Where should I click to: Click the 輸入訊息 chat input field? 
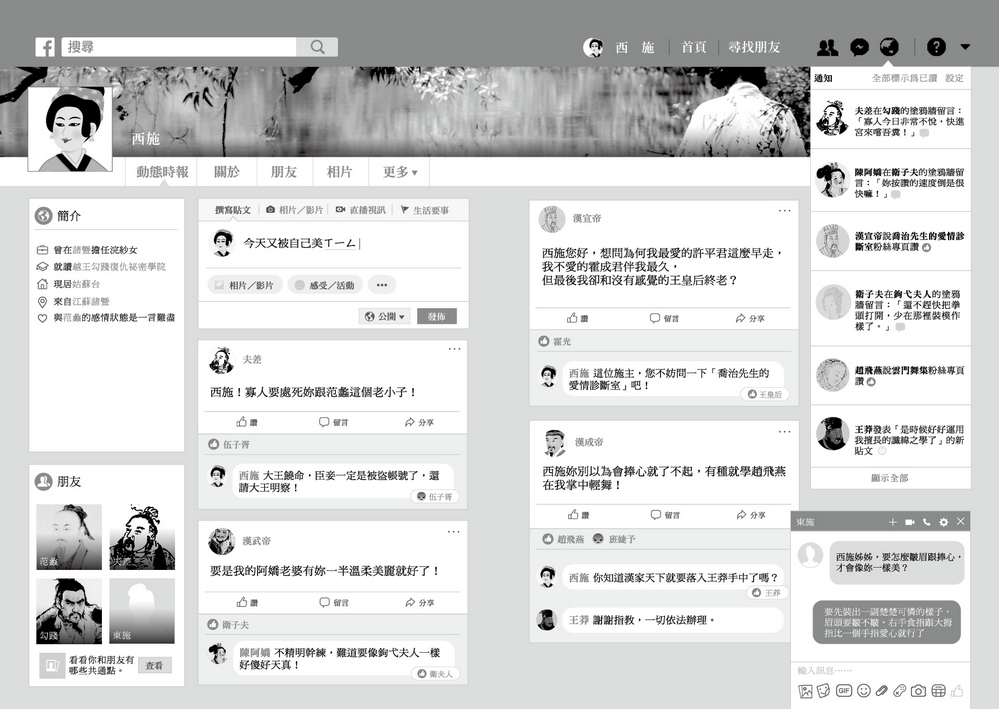(x=880, y=670)
